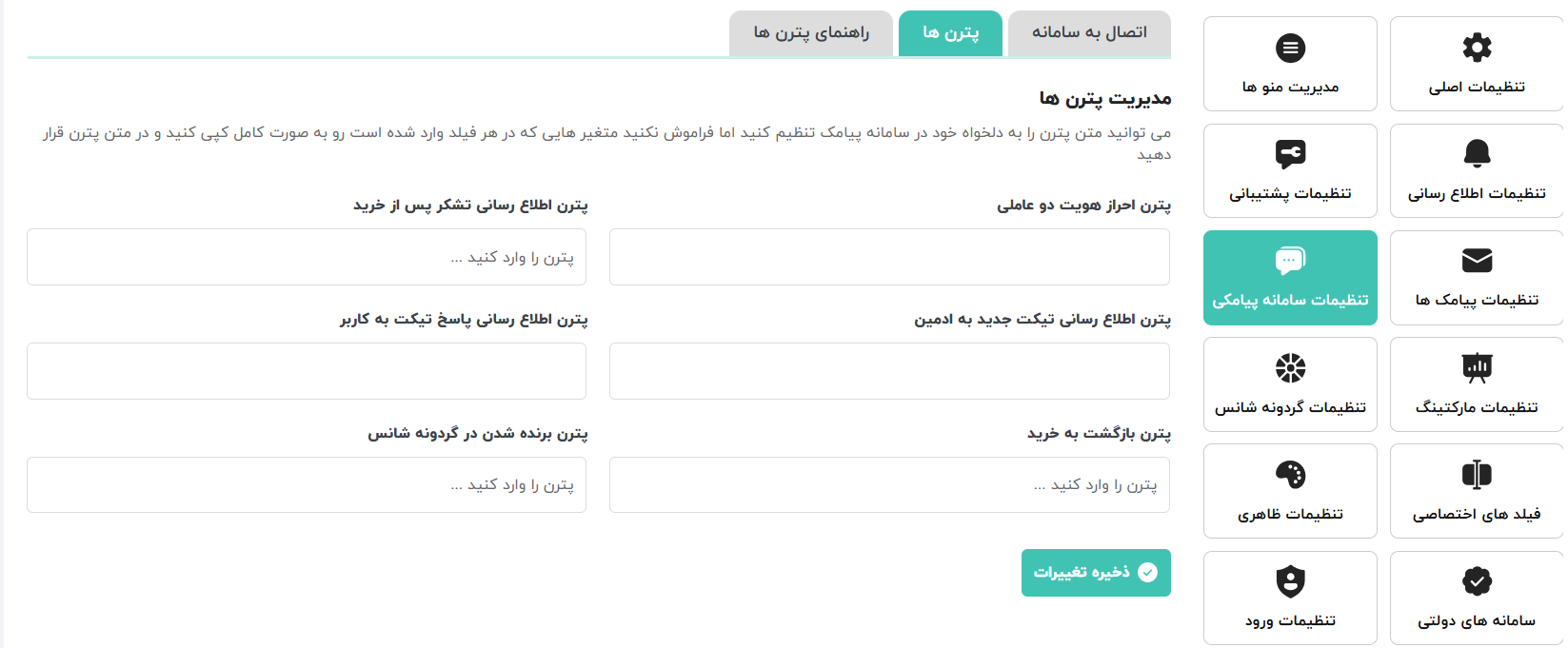Screen dimensions: 1568x648
Task: Select the تنظیمات ورود label
Action: coord(1290,620)
